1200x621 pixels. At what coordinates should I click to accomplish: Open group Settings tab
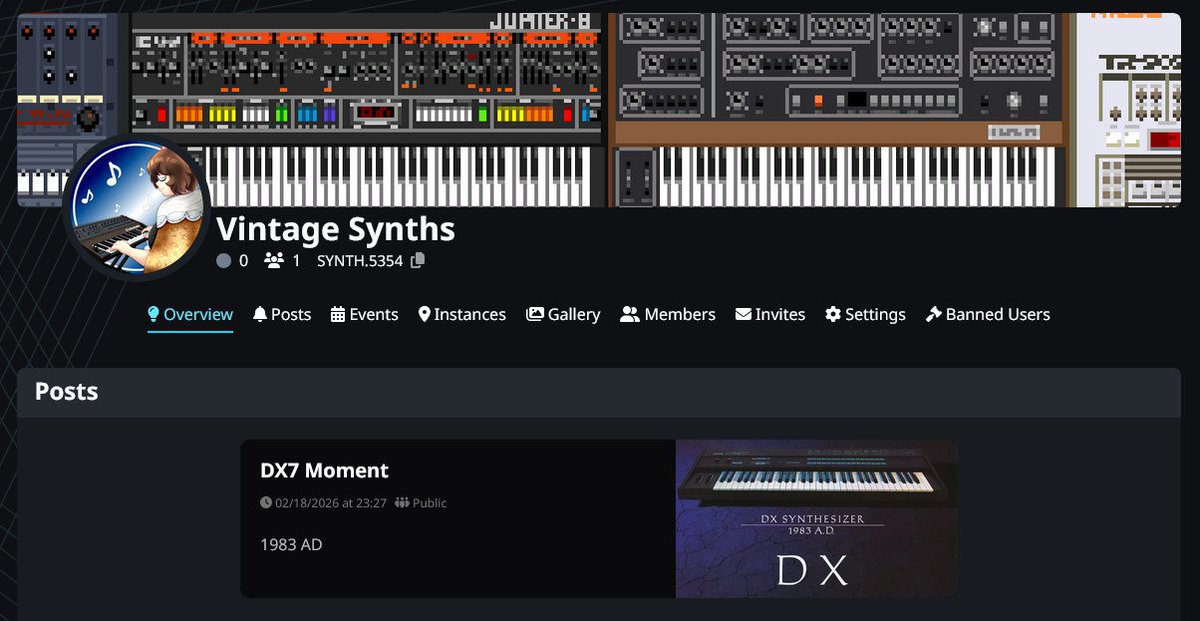coord(865,314)
